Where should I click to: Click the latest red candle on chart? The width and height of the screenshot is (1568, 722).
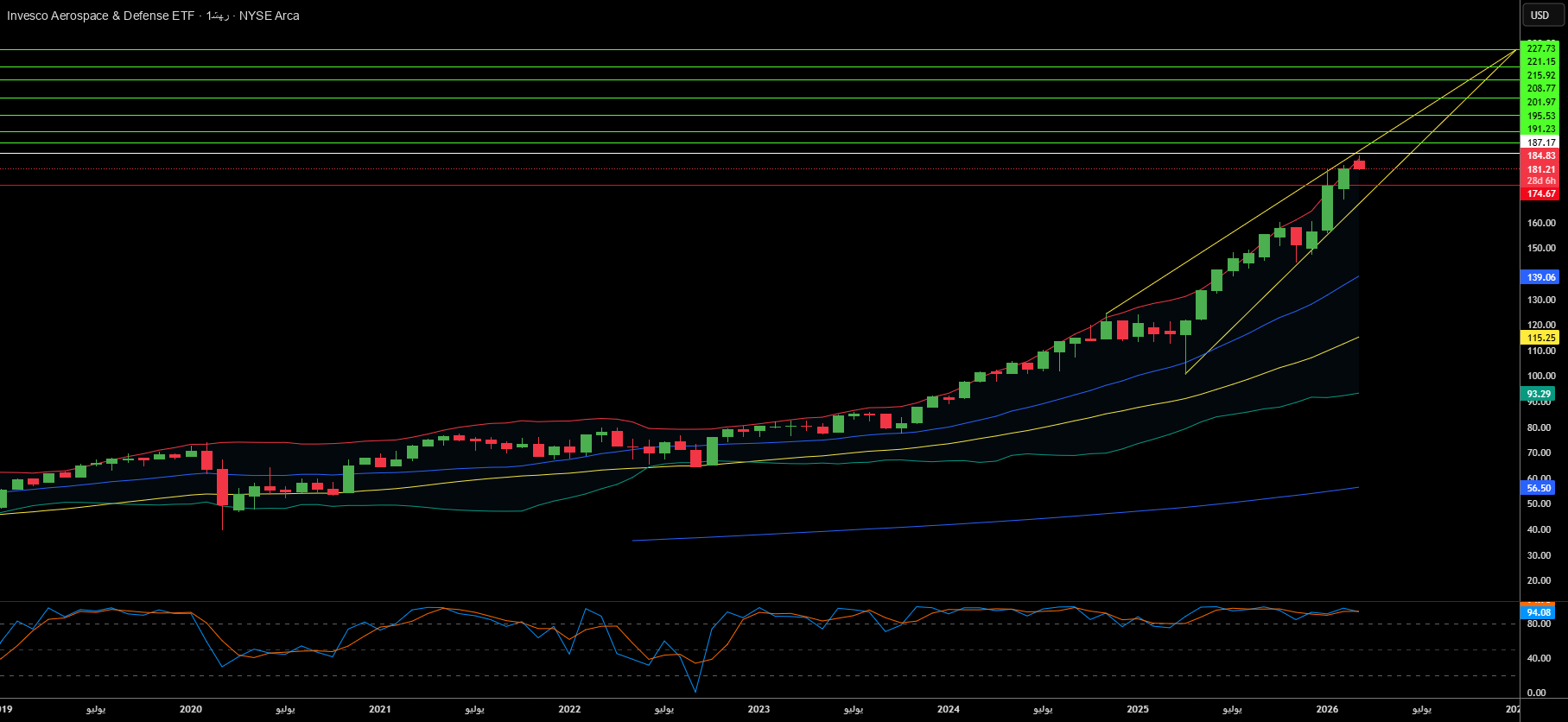(1359, 164)
